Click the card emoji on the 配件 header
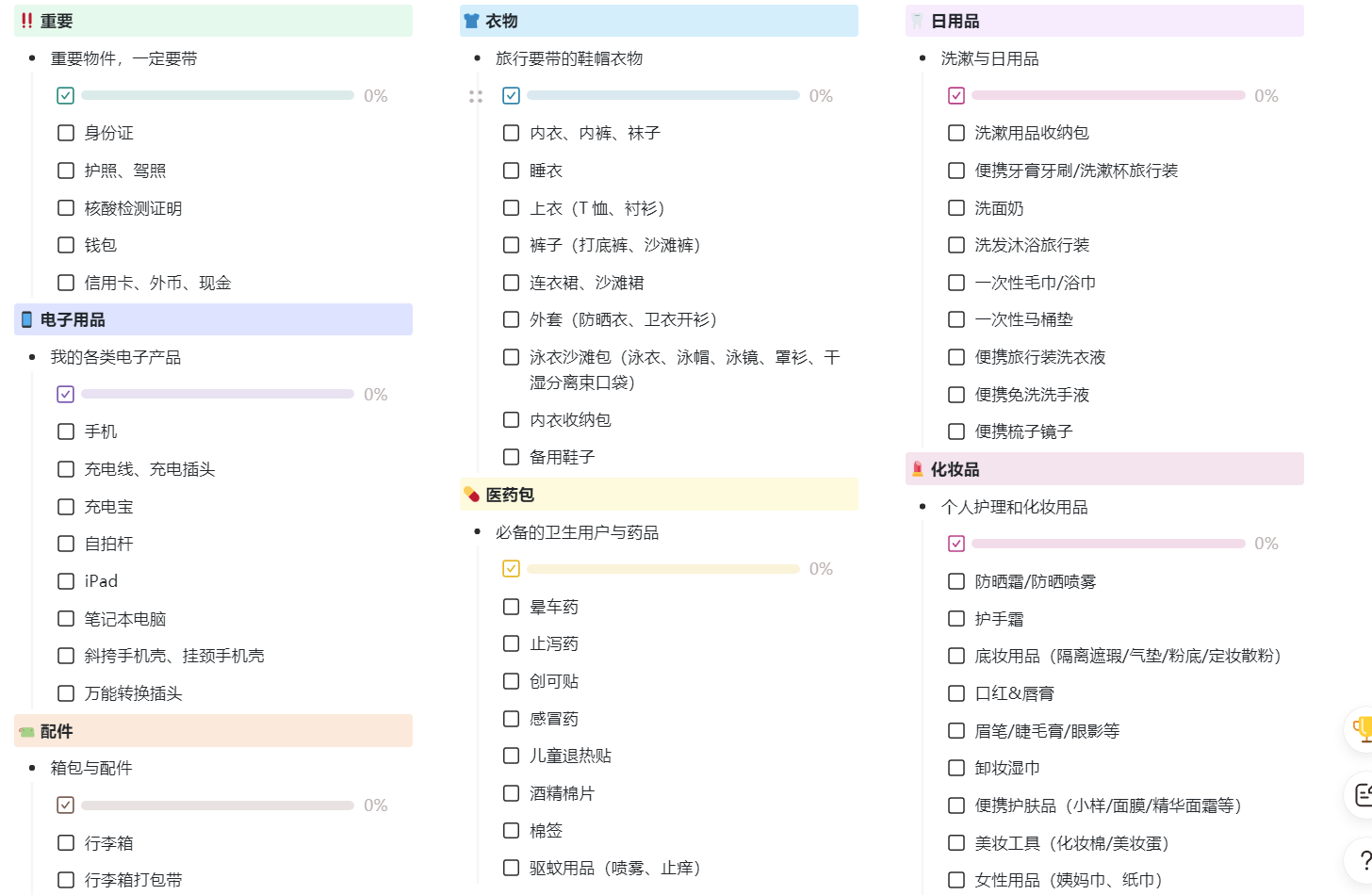The width and height of the screenshot is (1372, 895). coord(24,731)
